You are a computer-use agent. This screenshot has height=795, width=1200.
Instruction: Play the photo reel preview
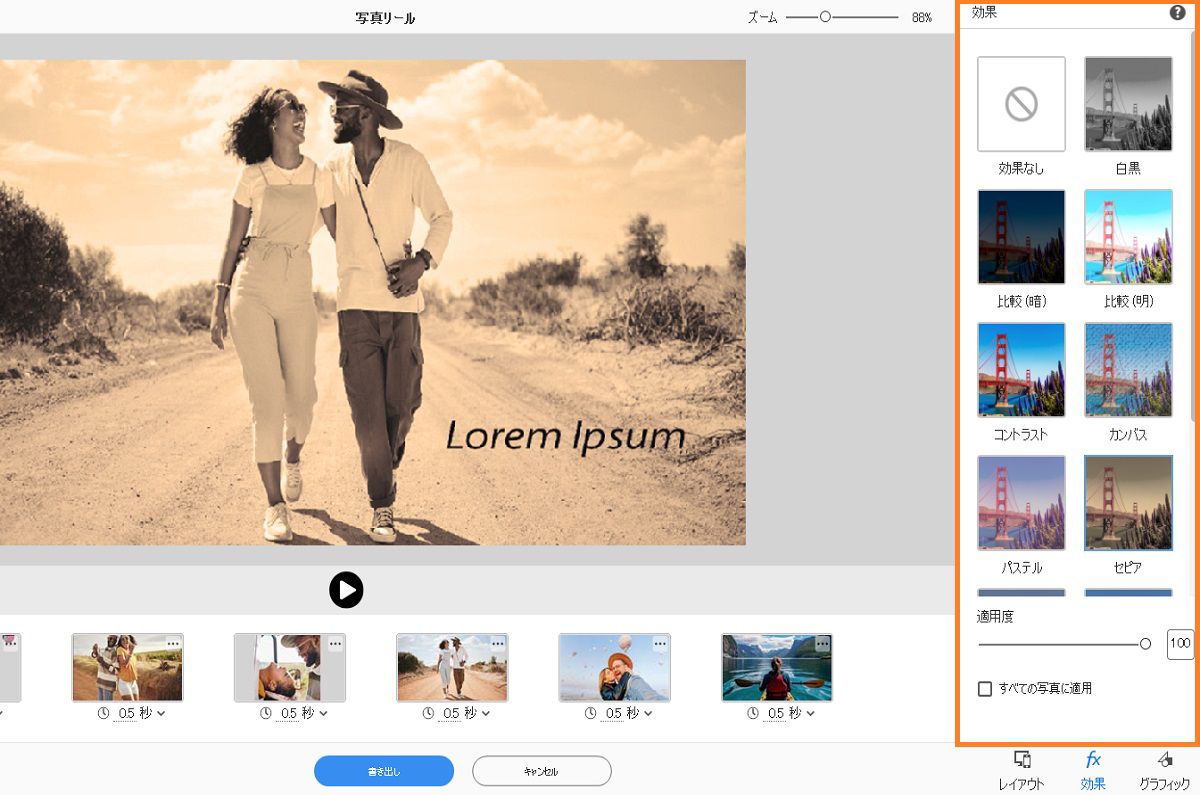click(x=346, y=590)
